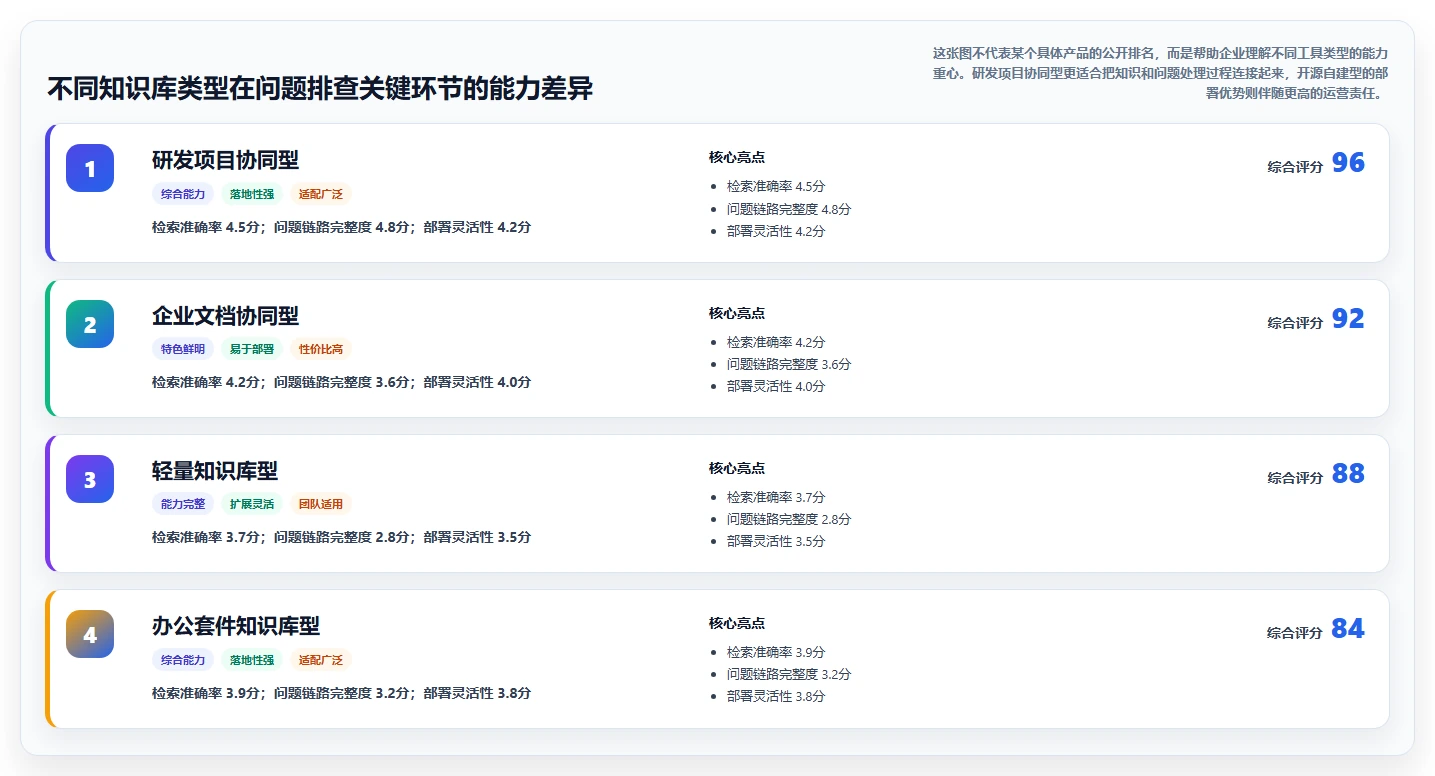Click 落地性强 tag in 研发项目协同型 card
This screenshot has height=776, width=1435.
[252, 194]
